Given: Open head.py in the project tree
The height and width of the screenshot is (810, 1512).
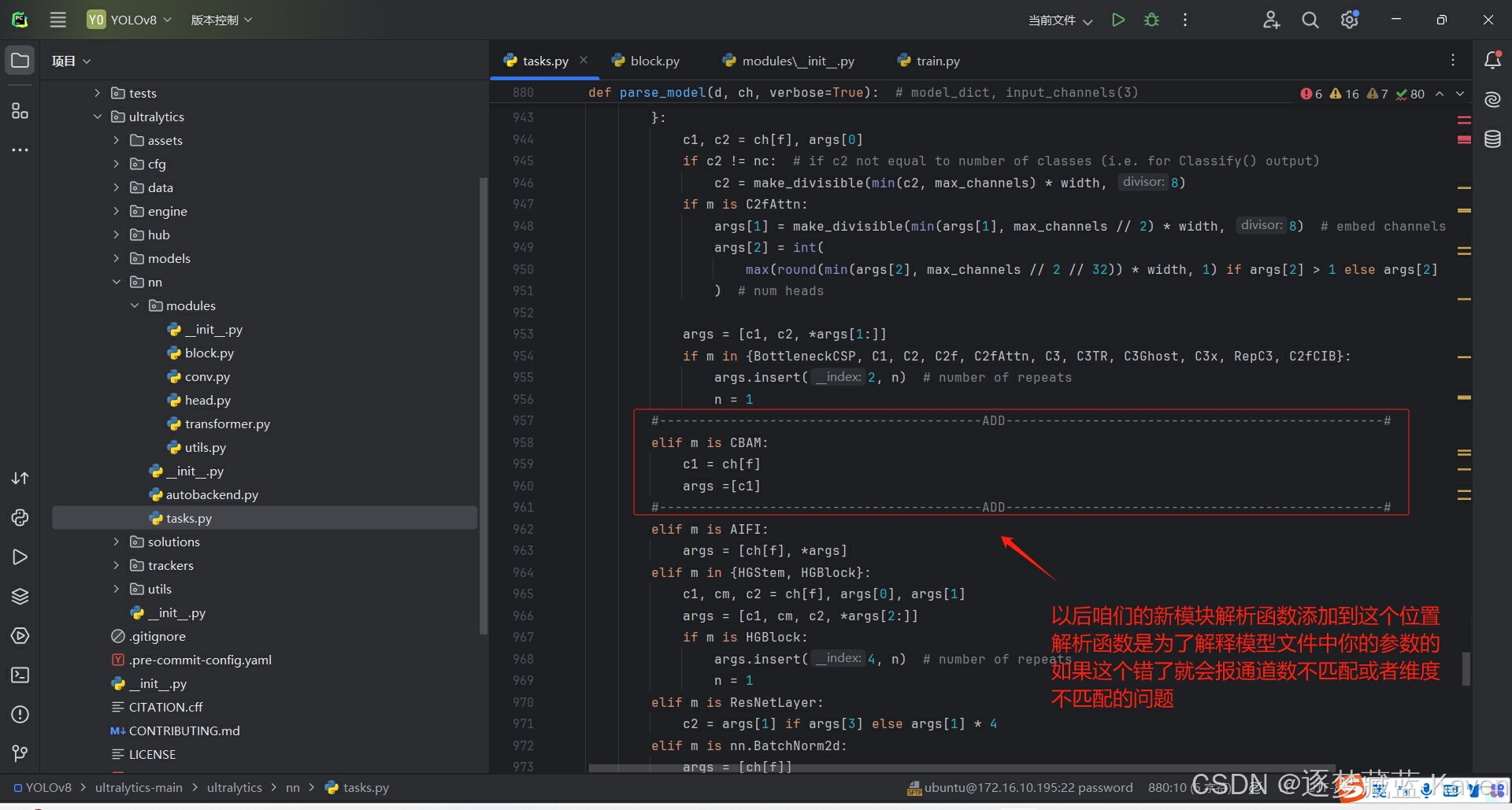Looking at the screenshot, I should (x=207, y=400).
